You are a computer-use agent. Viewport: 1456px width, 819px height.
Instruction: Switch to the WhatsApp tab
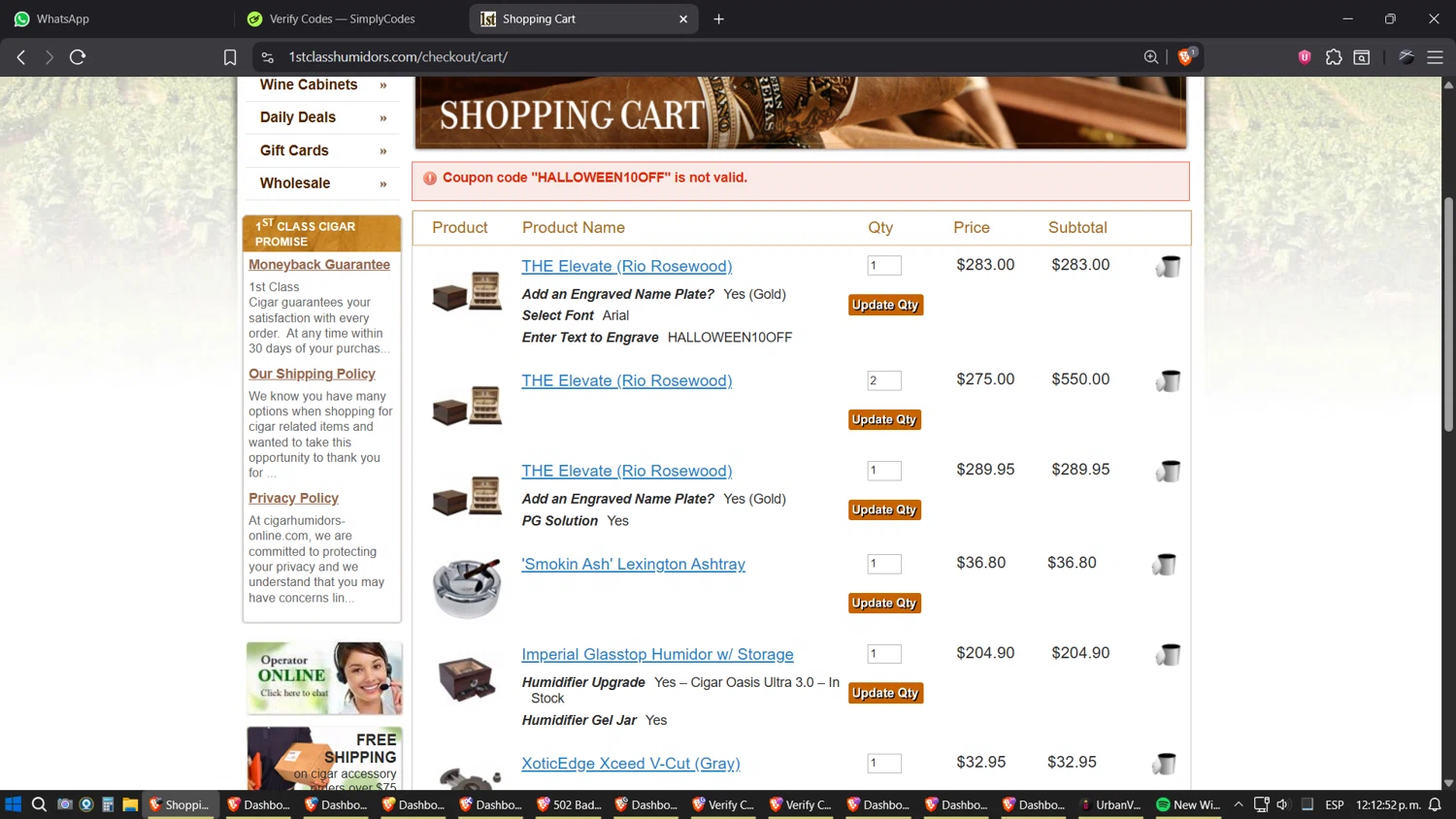coord(116,18)
